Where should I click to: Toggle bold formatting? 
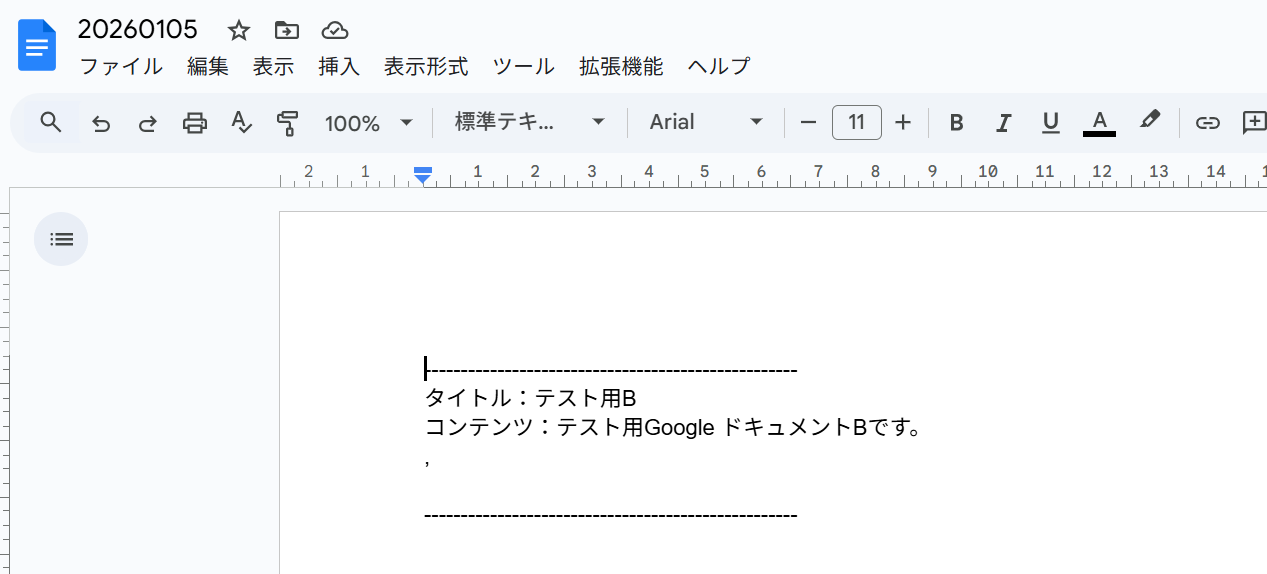coord(956,123)
